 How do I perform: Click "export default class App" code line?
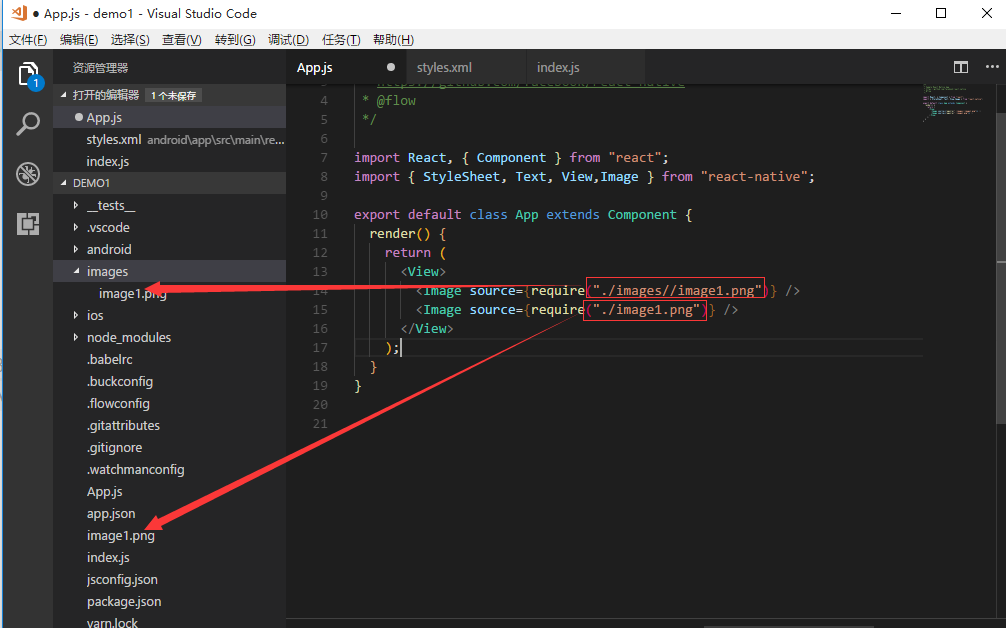coord(523,214)
